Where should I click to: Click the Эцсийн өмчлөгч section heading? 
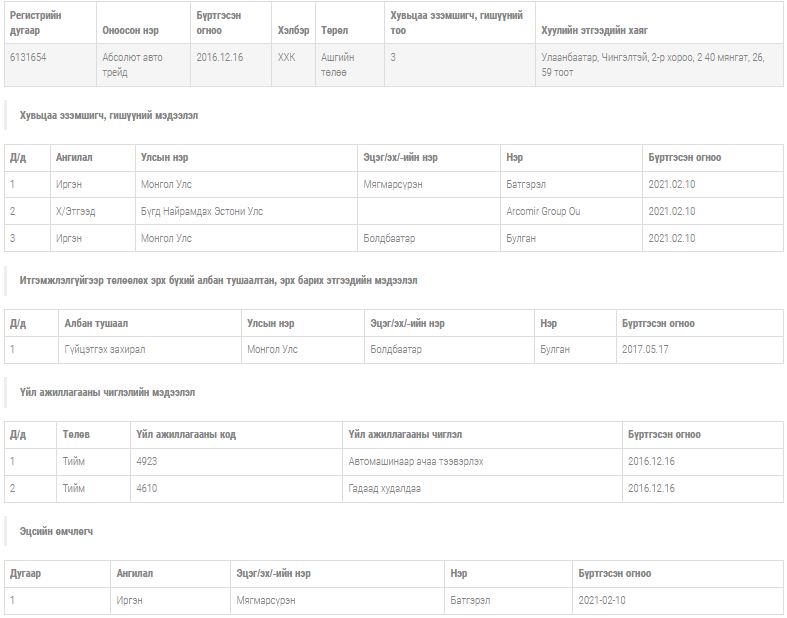(56, 532)
